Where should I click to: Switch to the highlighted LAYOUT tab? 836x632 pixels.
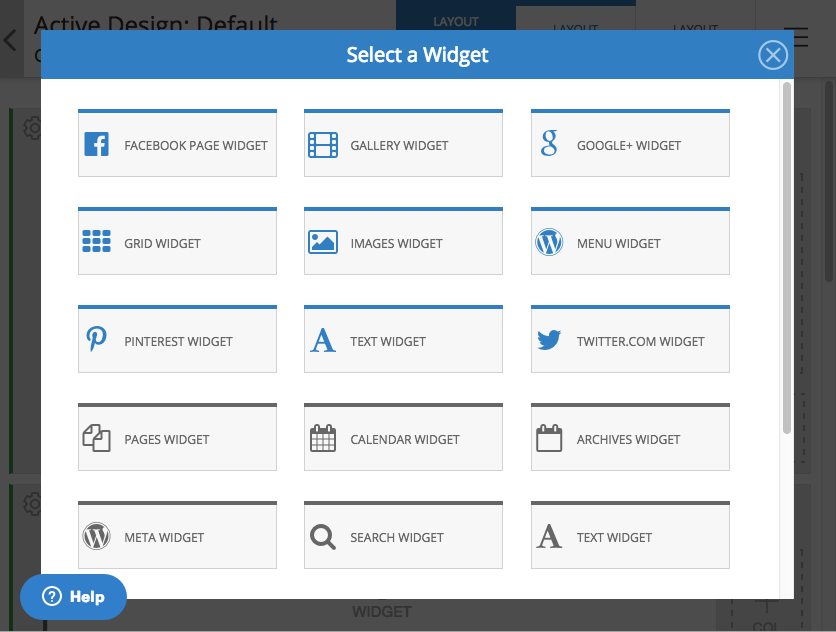click(x=455, y=22)
